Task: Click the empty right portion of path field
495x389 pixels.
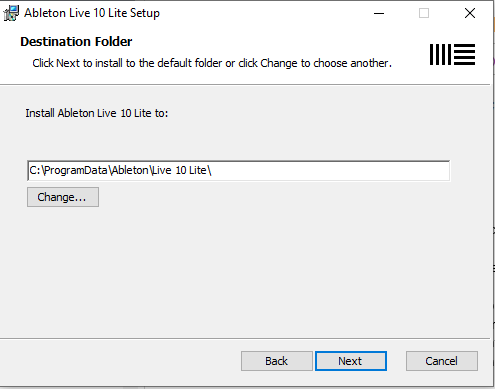Action: coord(330,171)
